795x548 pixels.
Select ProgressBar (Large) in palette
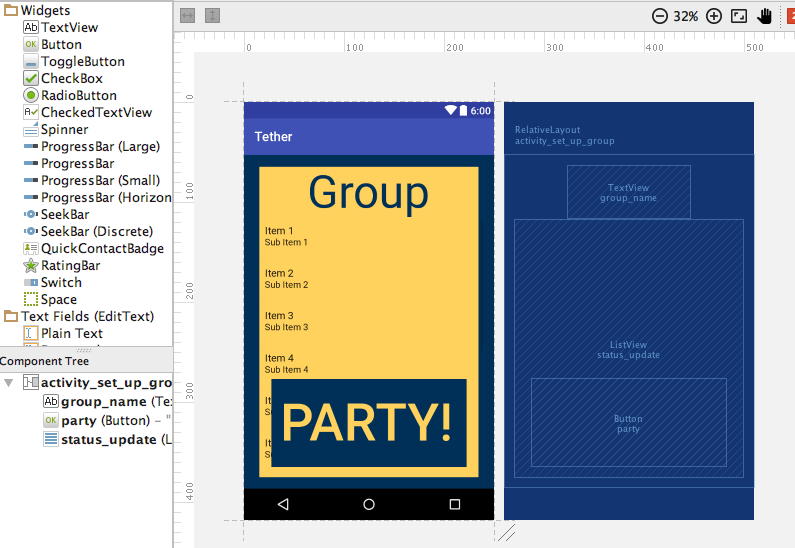click(92, 147)
